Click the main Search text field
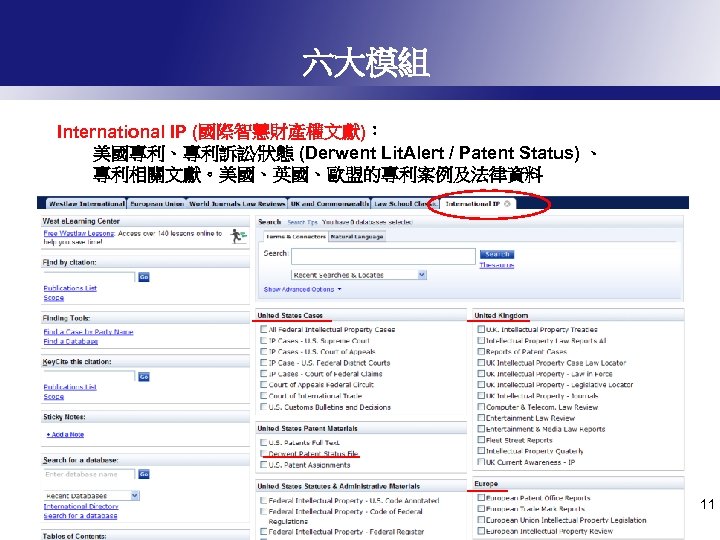 pyautogui.click(x=383, y=256)
